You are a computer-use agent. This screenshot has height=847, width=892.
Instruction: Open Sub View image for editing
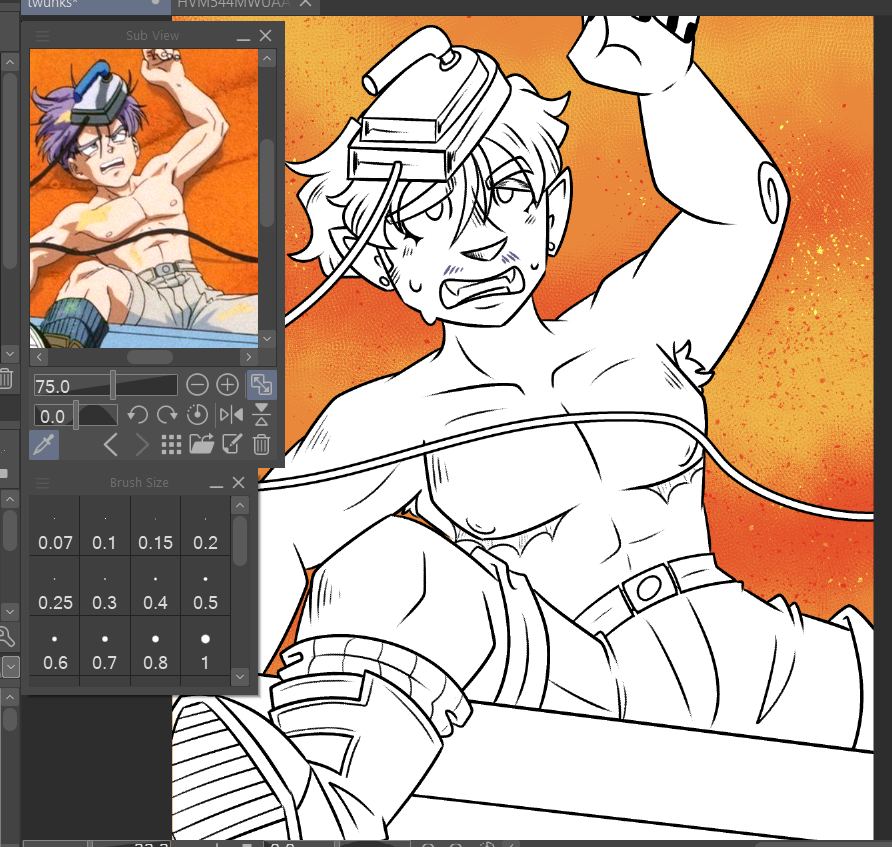tap(232, 444)
